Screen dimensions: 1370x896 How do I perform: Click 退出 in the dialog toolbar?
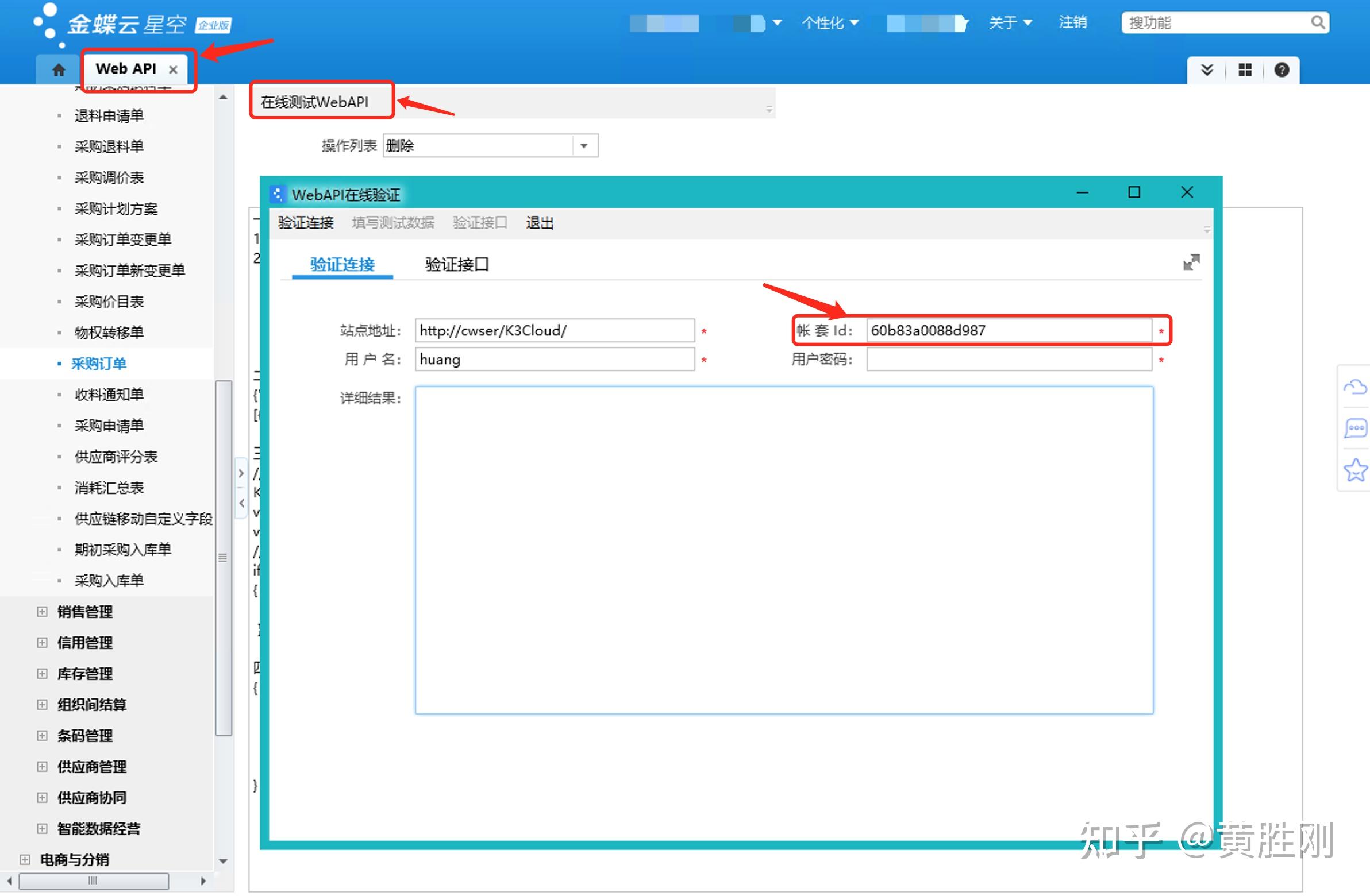(540, 223)
